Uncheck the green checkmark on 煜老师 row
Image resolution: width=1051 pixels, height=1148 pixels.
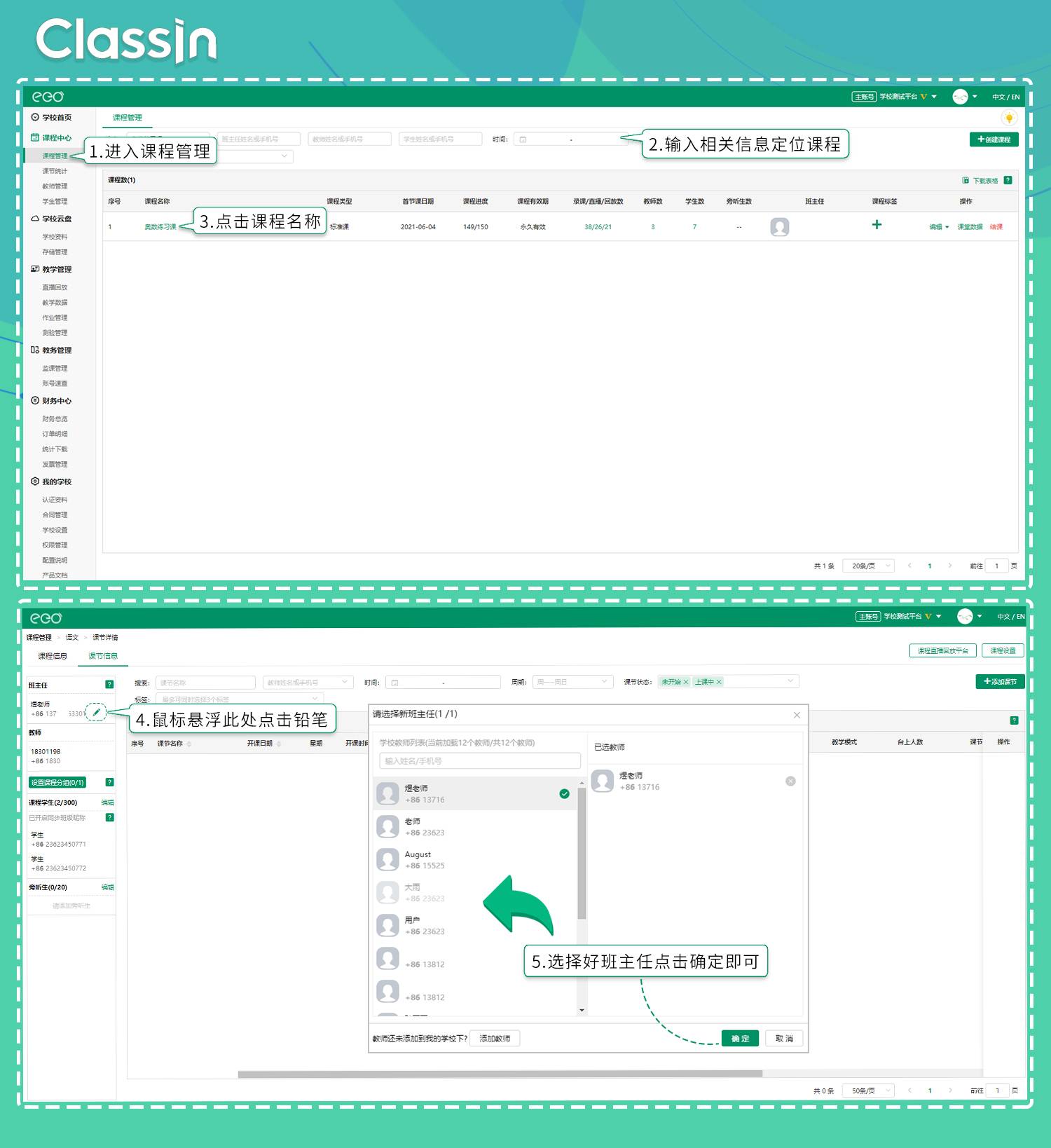564,793
